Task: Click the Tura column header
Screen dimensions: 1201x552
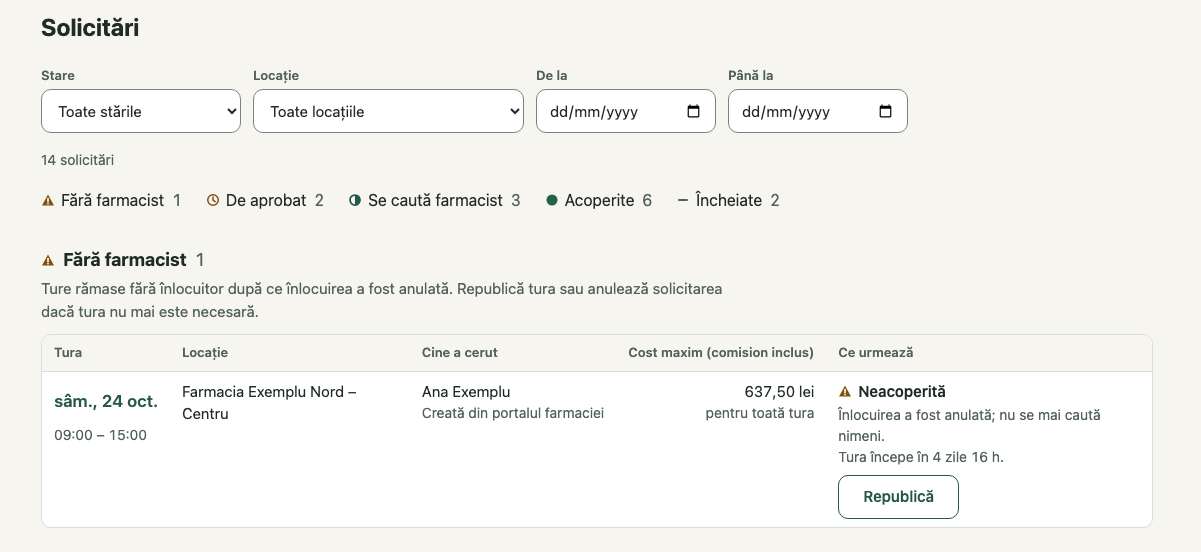Action: tap(68, 353)
